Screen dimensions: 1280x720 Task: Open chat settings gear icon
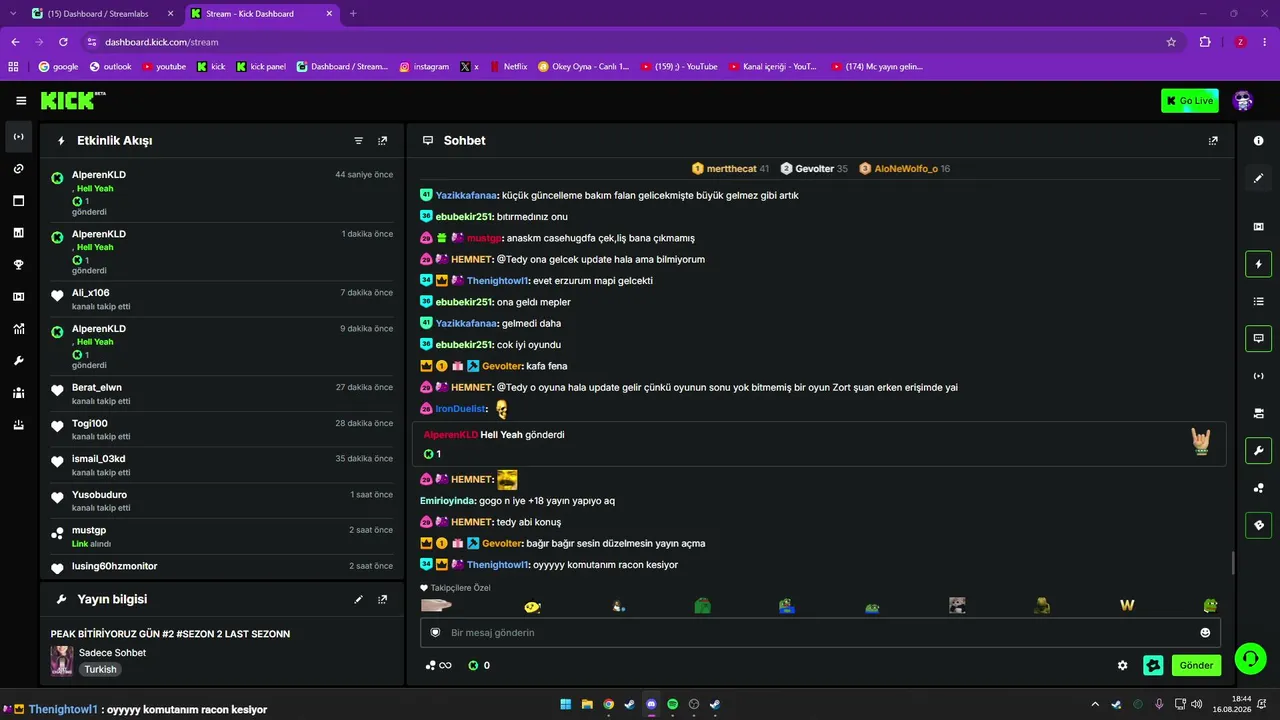[x=1122, y=665]
